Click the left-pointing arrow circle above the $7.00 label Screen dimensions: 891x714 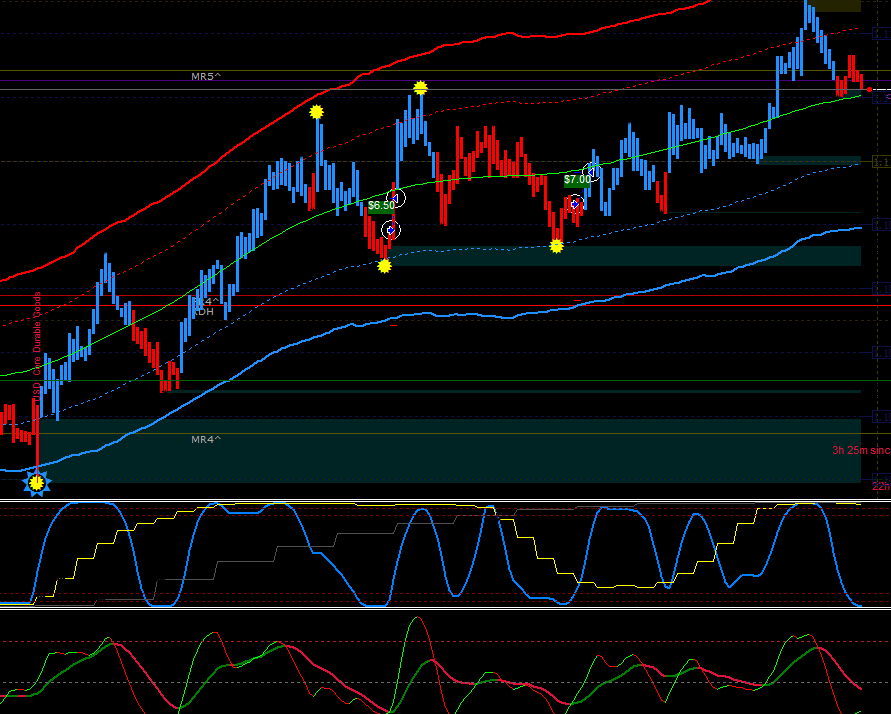coord(592,172)
